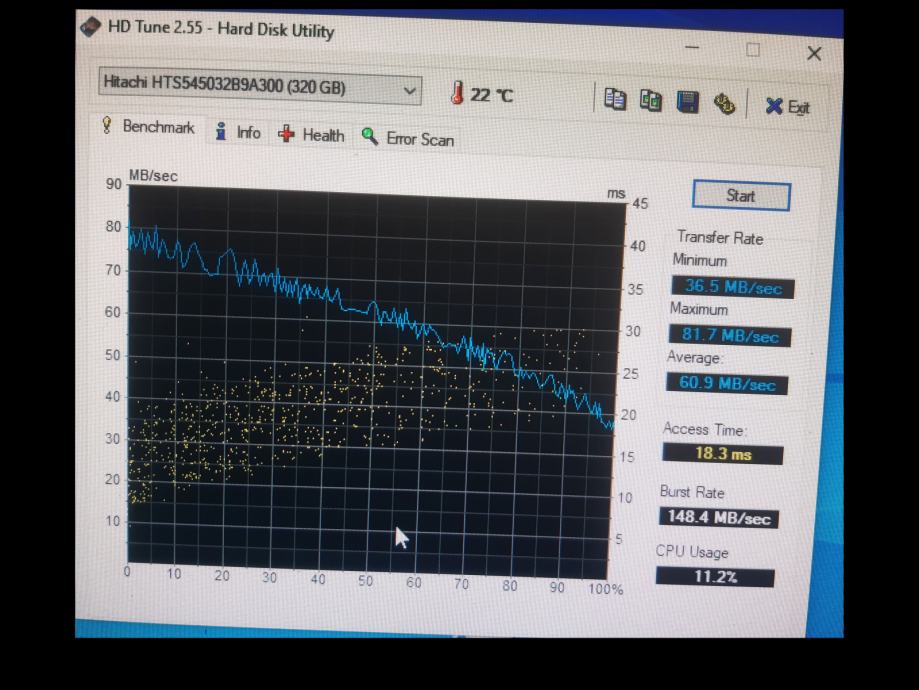Click the Benchmark tab lightbulb icon
Image resolution: width=919 pixels, height=690 pixels.
point(107,124)
